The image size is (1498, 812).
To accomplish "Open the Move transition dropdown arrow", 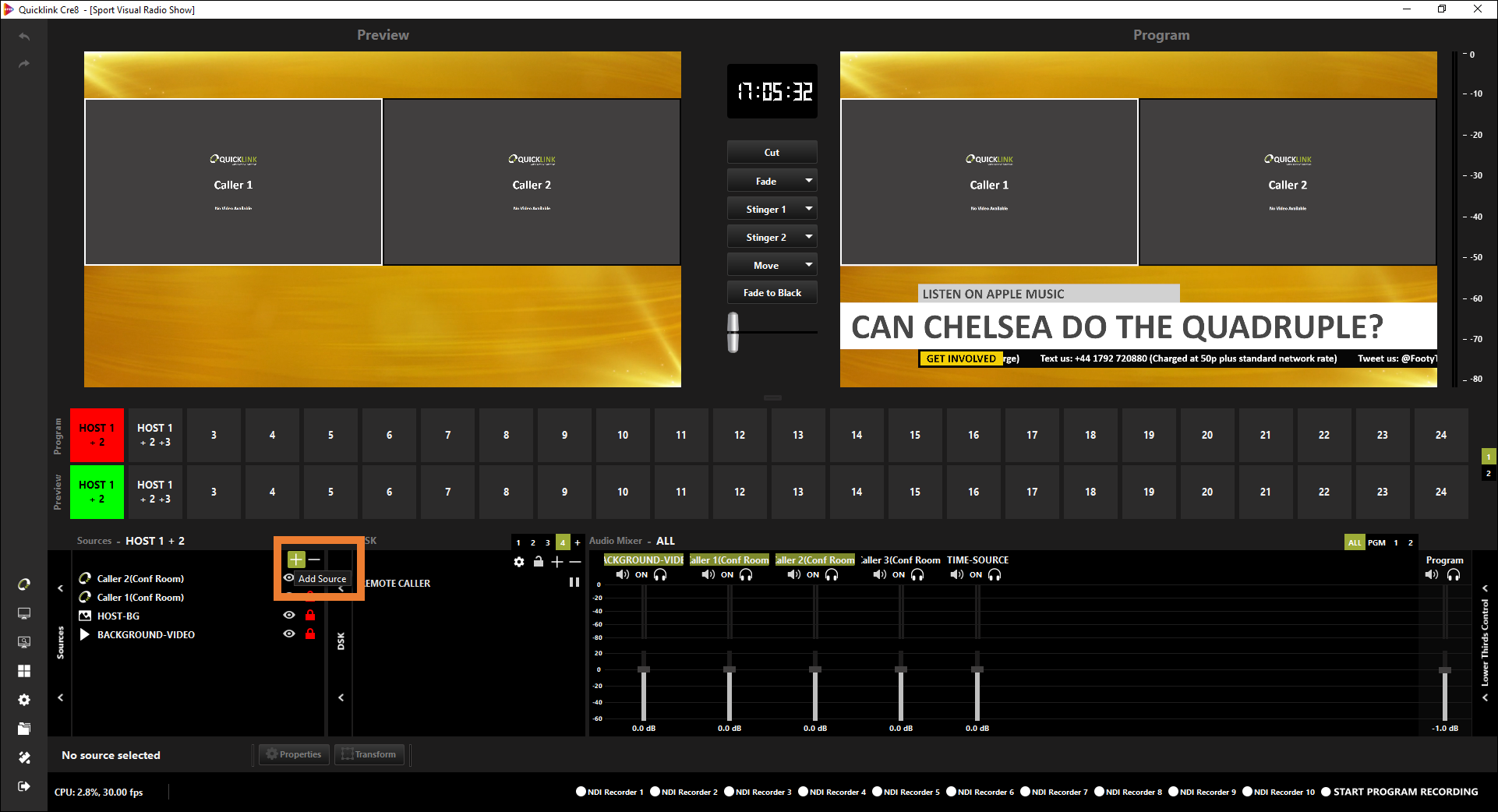I will click(x=809, y=265).
